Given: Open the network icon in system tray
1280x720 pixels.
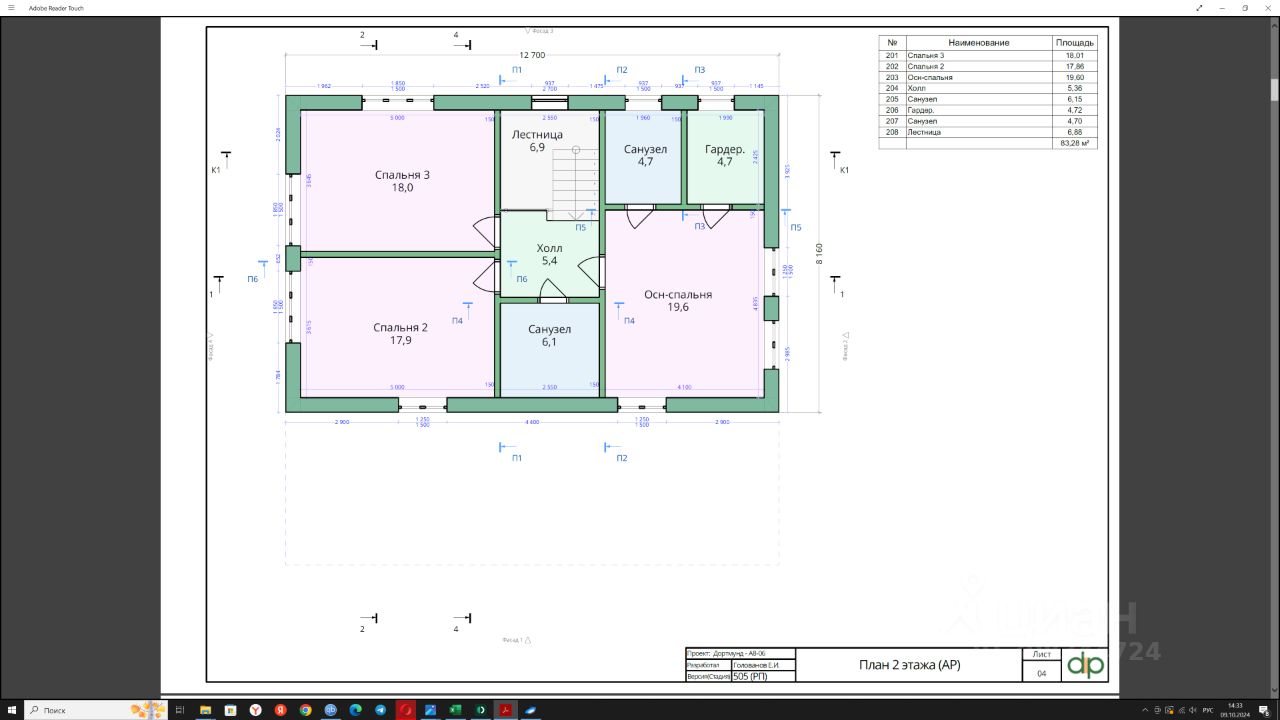Looking at the screenshot, I should pyautogui.click(x=1181, y=710).
